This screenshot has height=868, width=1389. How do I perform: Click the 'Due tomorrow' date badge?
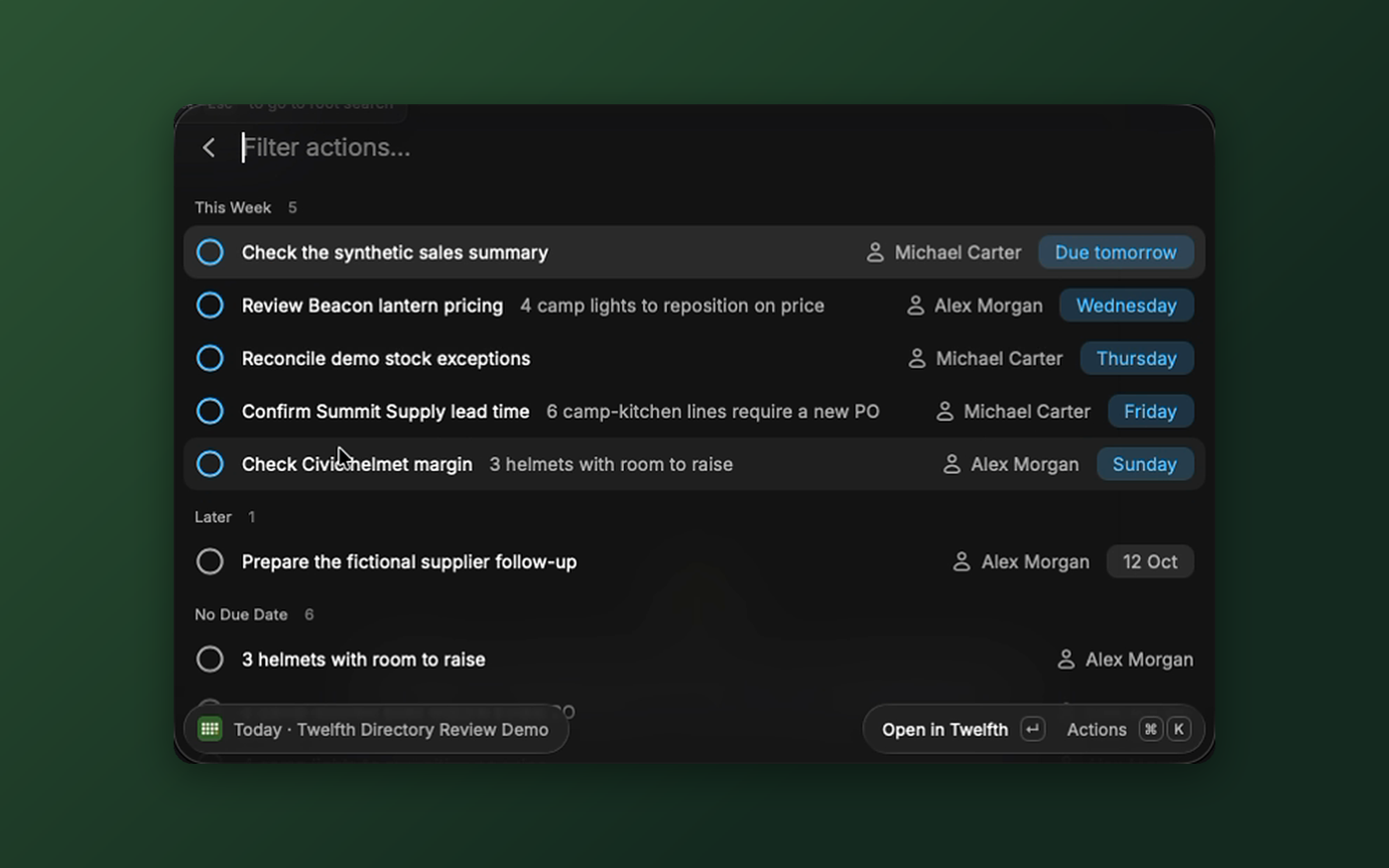1115,252
